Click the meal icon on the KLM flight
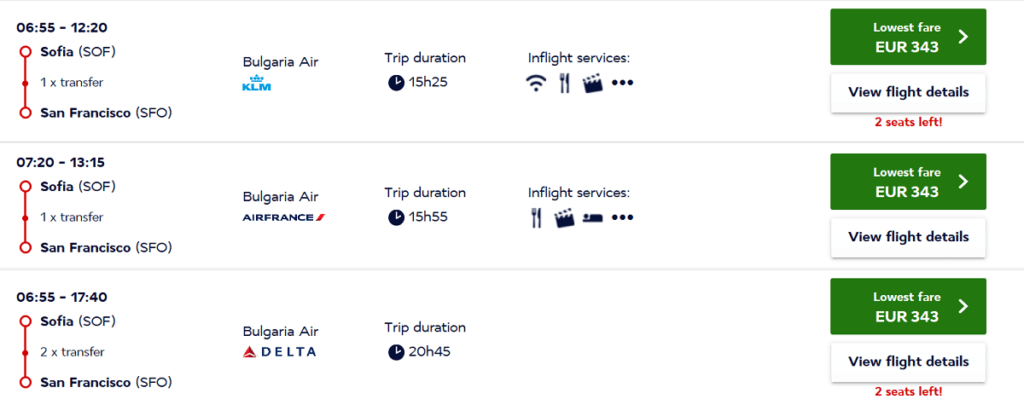Image resolution: width=1024 pixels, height=405 pixels. [564, 83]
